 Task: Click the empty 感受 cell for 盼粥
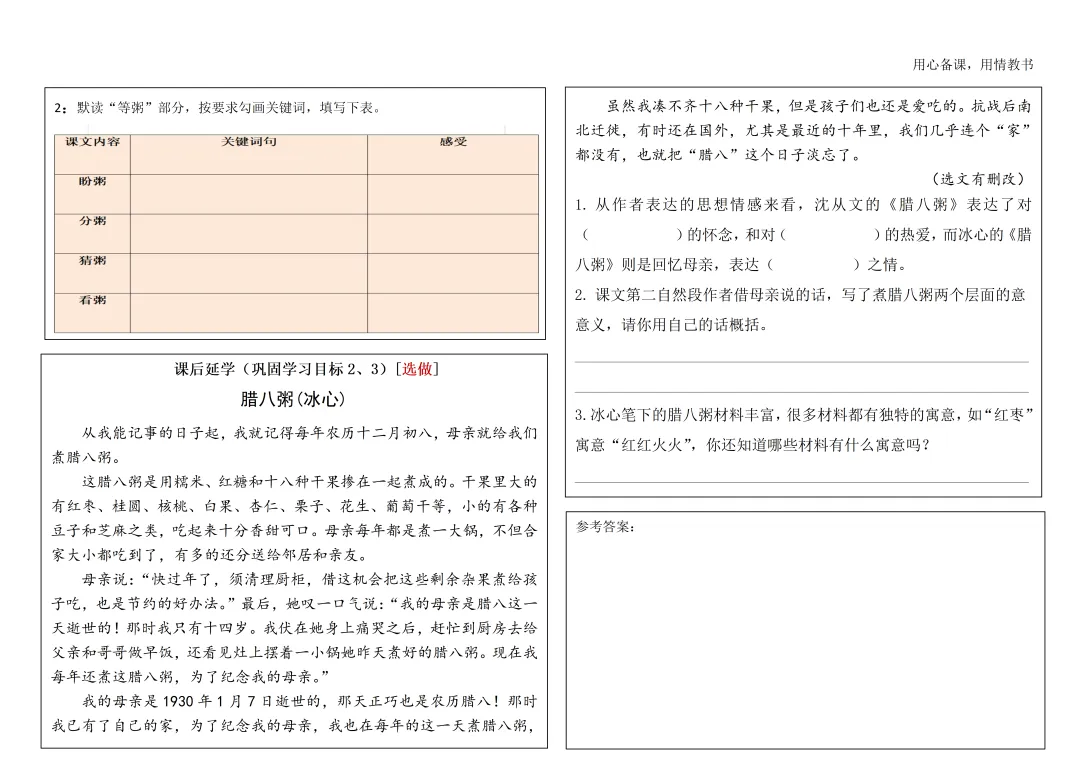point(453,194)
